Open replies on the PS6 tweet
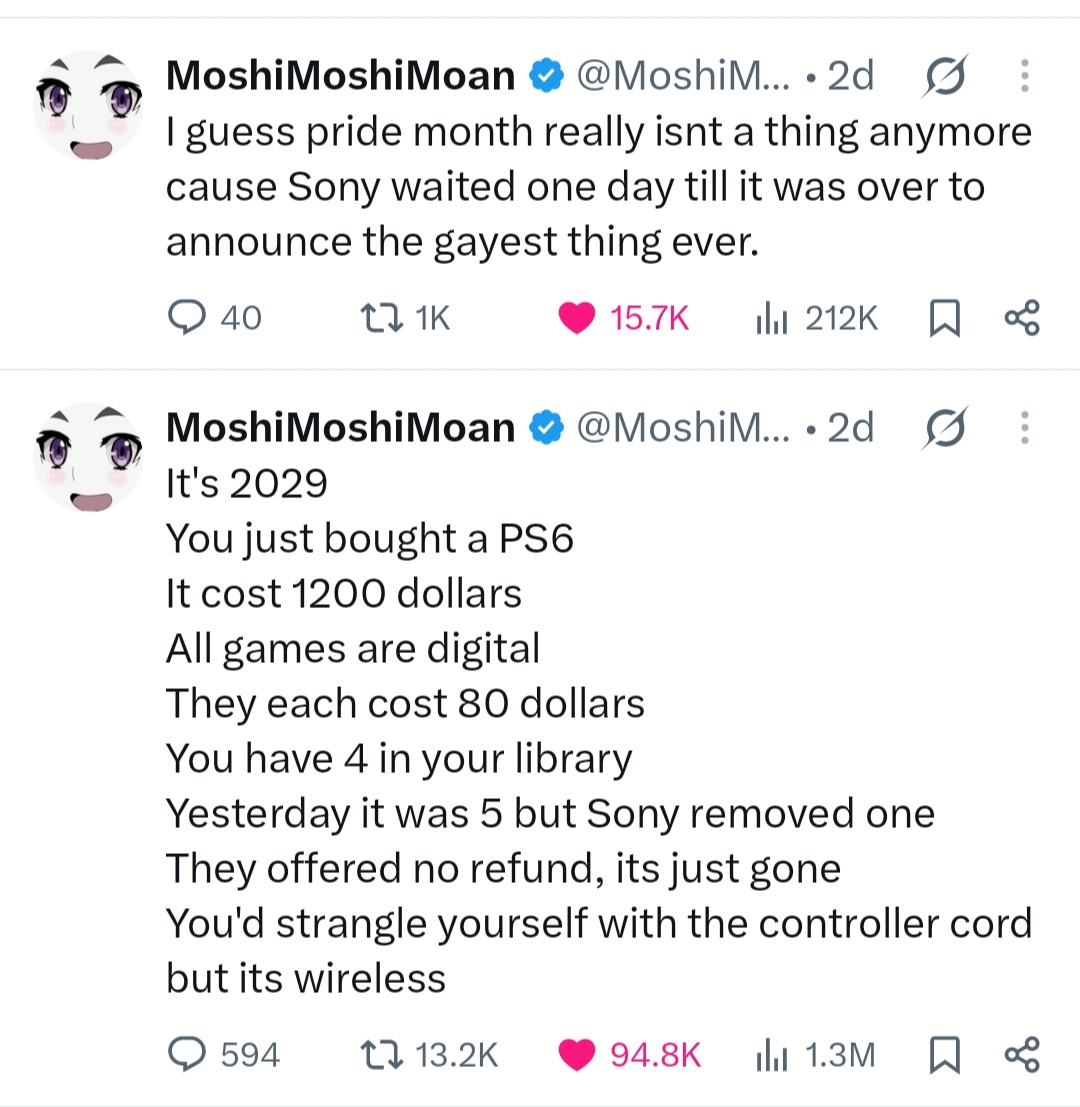1080x1107 pixels. click(x=224, y=1055)
